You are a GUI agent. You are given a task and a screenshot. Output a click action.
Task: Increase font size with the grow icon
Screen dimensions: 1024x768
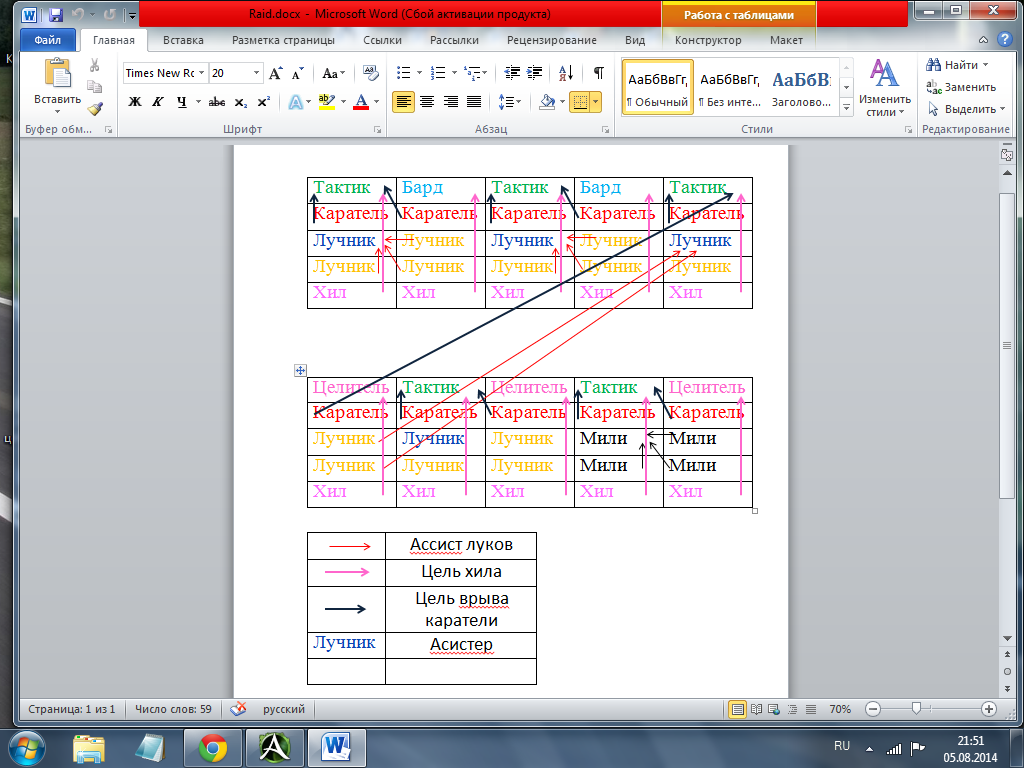[276, 73]
